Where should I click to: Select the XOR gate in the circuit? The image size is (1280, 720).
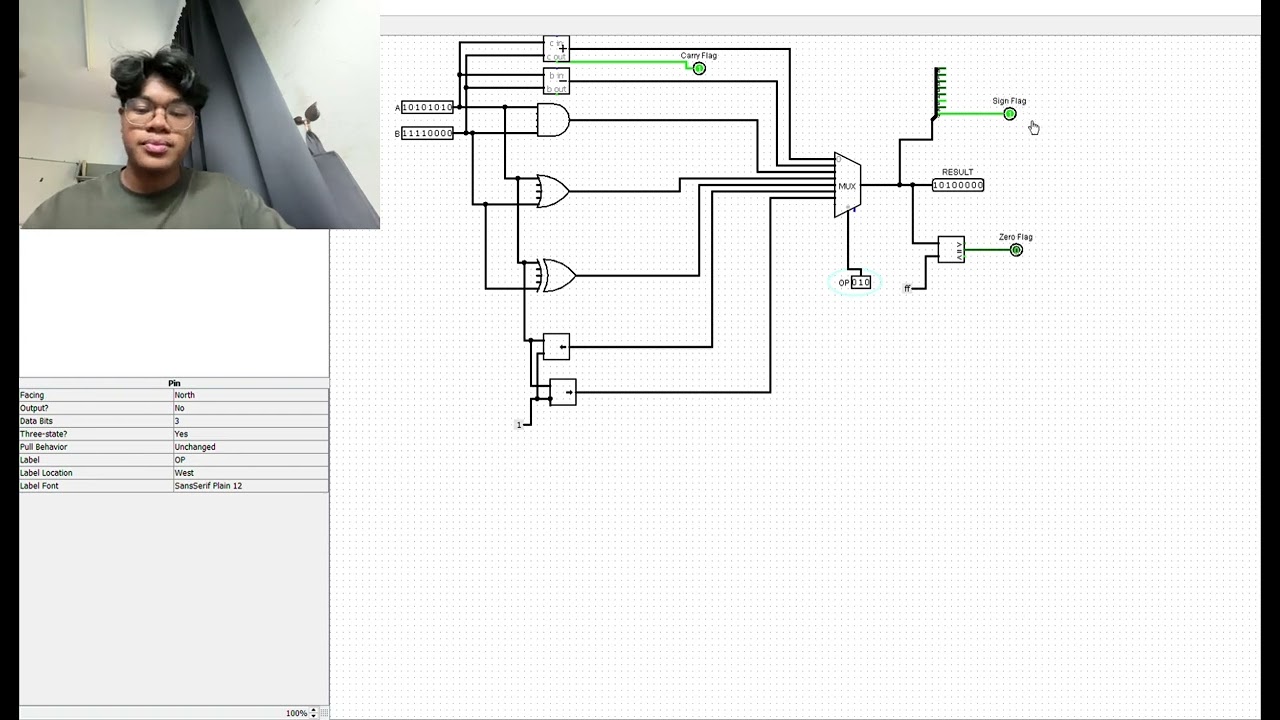click(556, 275)
